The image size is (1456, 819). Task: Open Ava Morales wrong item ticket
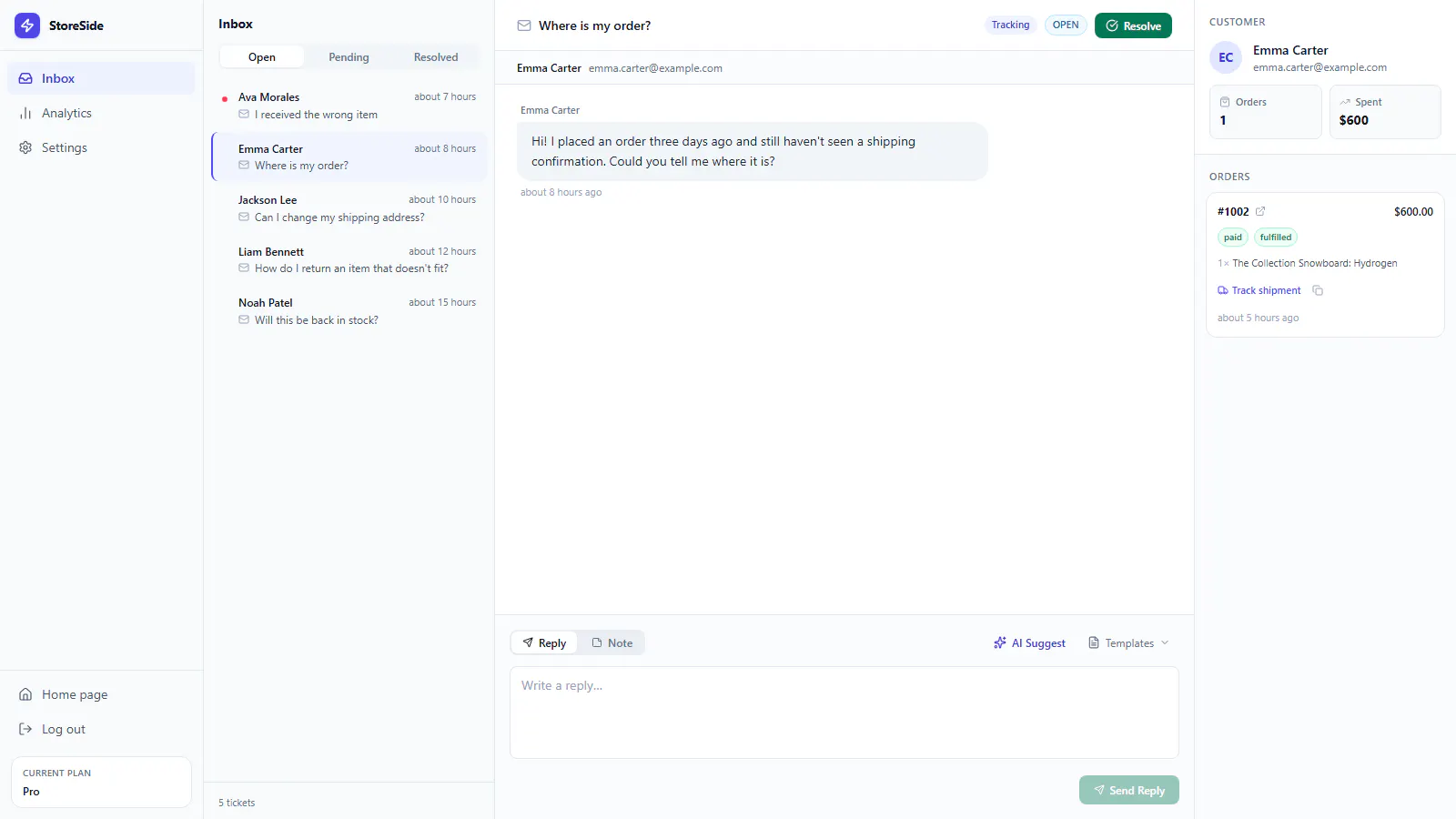click(x=349, y=106)
